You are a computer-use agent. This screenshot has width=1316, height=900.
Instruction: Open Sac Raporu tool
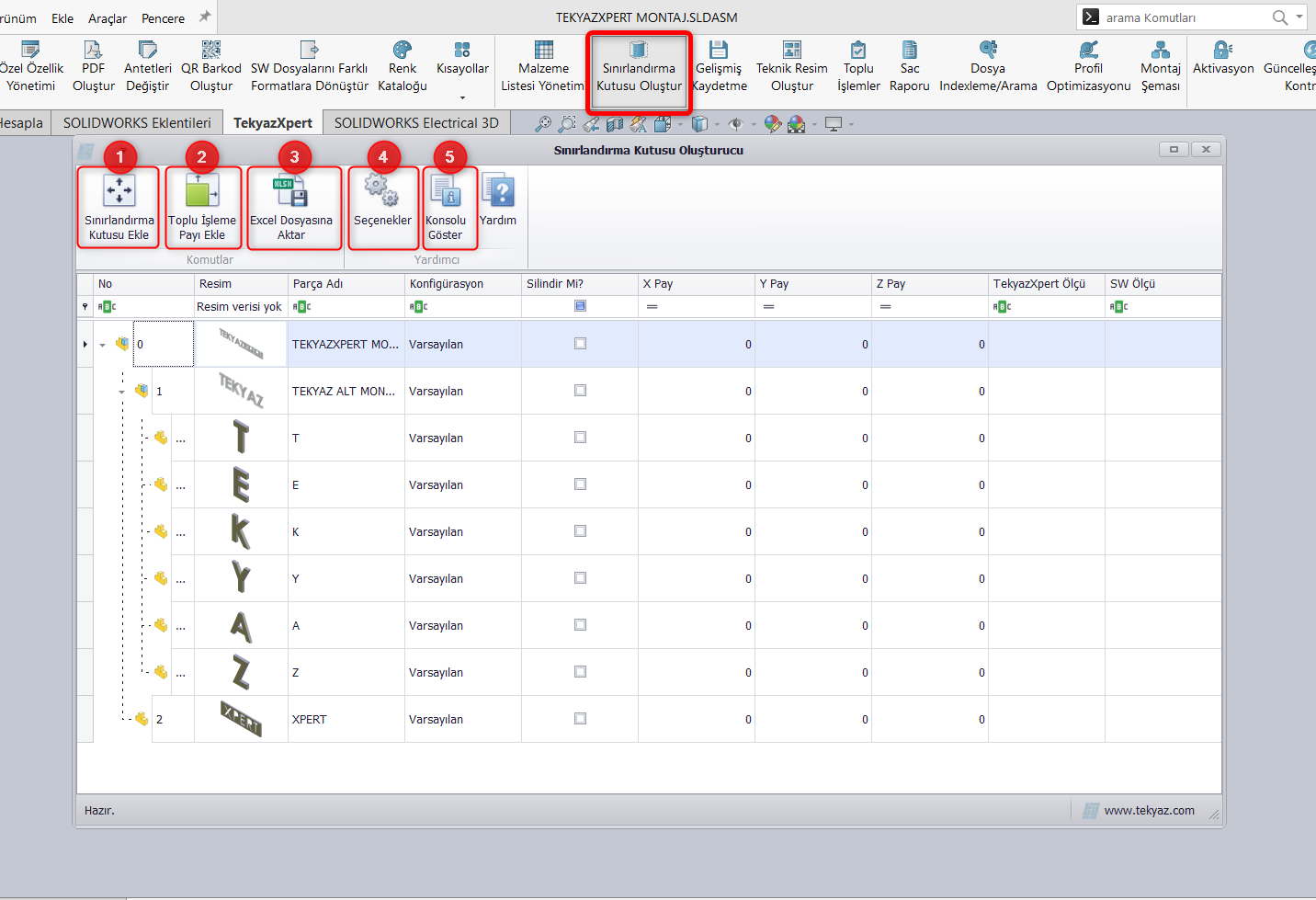tap(910, 66)
